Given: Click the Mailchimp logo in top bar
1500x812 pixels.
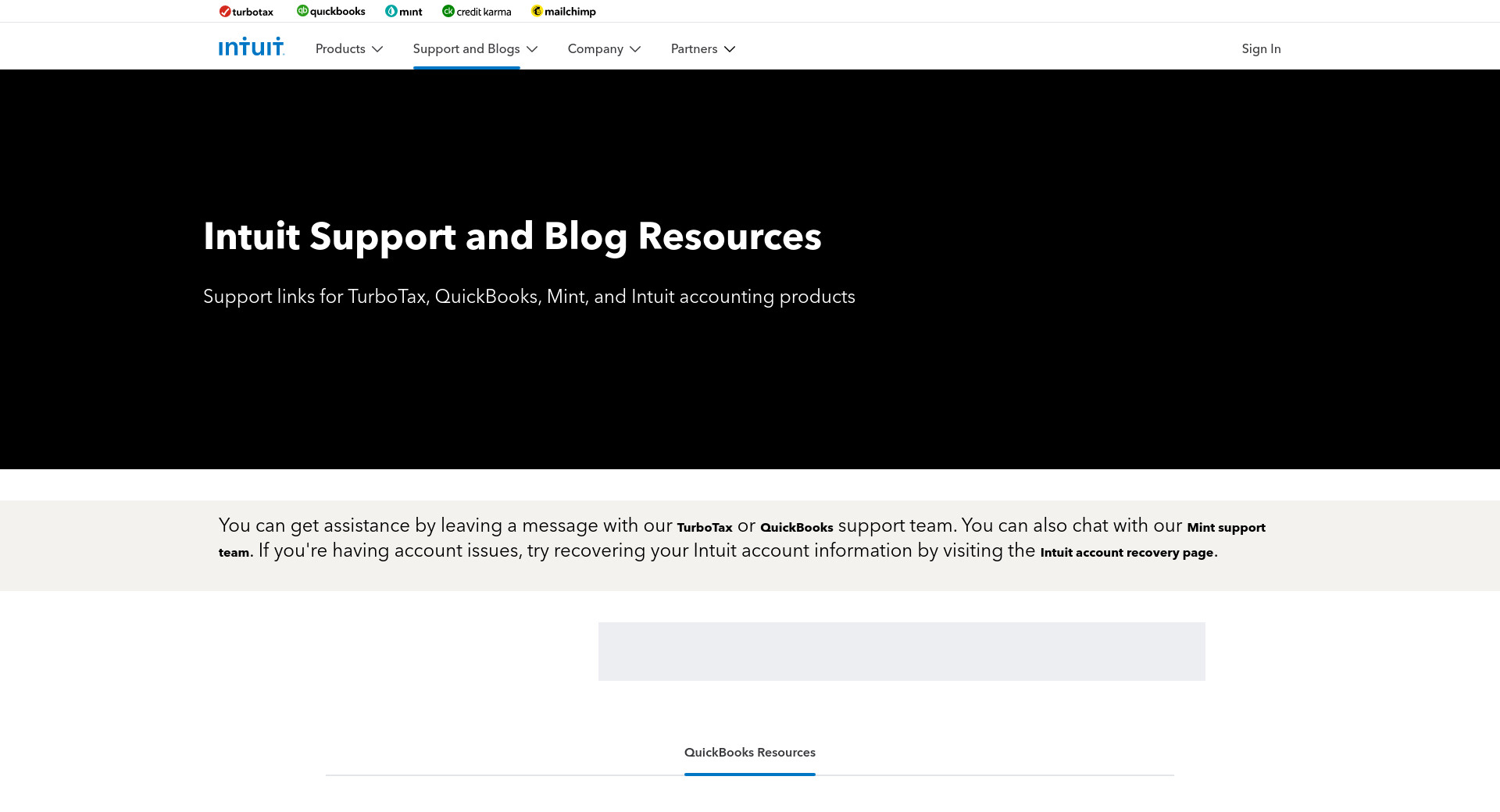Looking at the screenshot, I should tap(563, 12).
